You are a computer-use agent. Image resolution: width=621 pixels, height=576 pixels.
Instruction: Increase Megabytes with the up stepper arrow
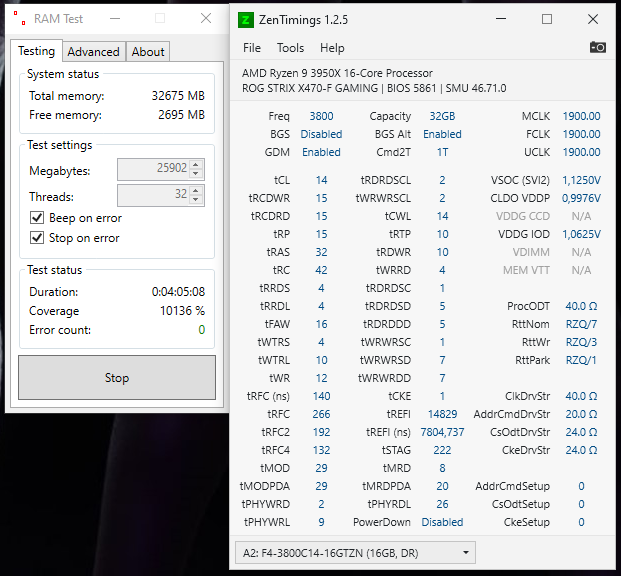pyautogui.click(x=196, y=164)
